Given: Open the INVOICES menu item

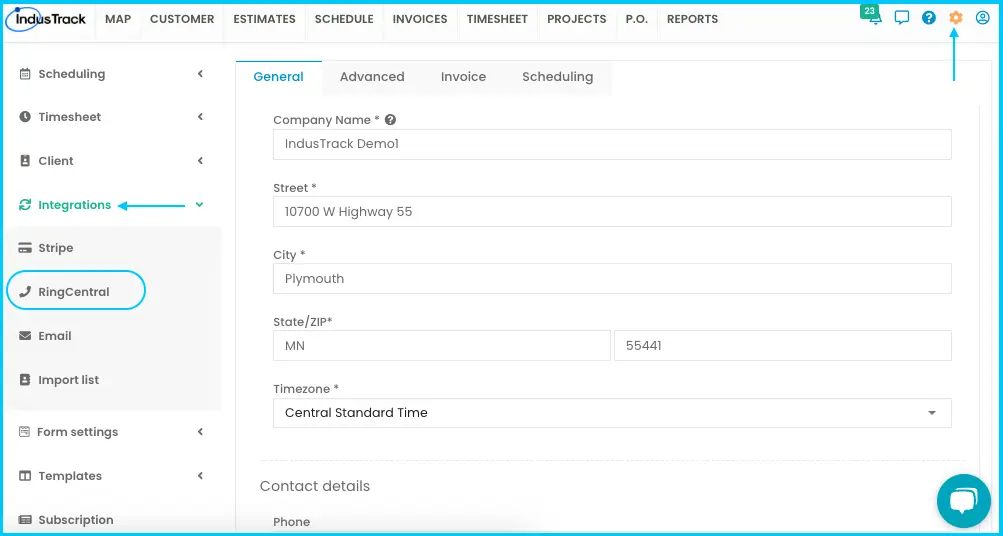Looking at the screenshot, I should [420, 19].
